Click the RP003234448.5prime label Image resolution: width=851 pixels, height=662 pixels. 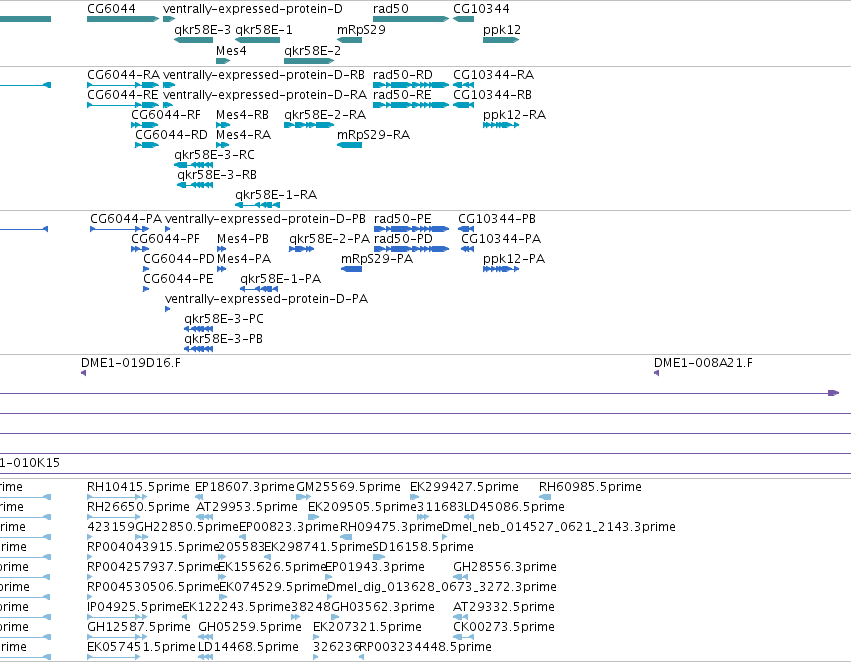point(426,647)
